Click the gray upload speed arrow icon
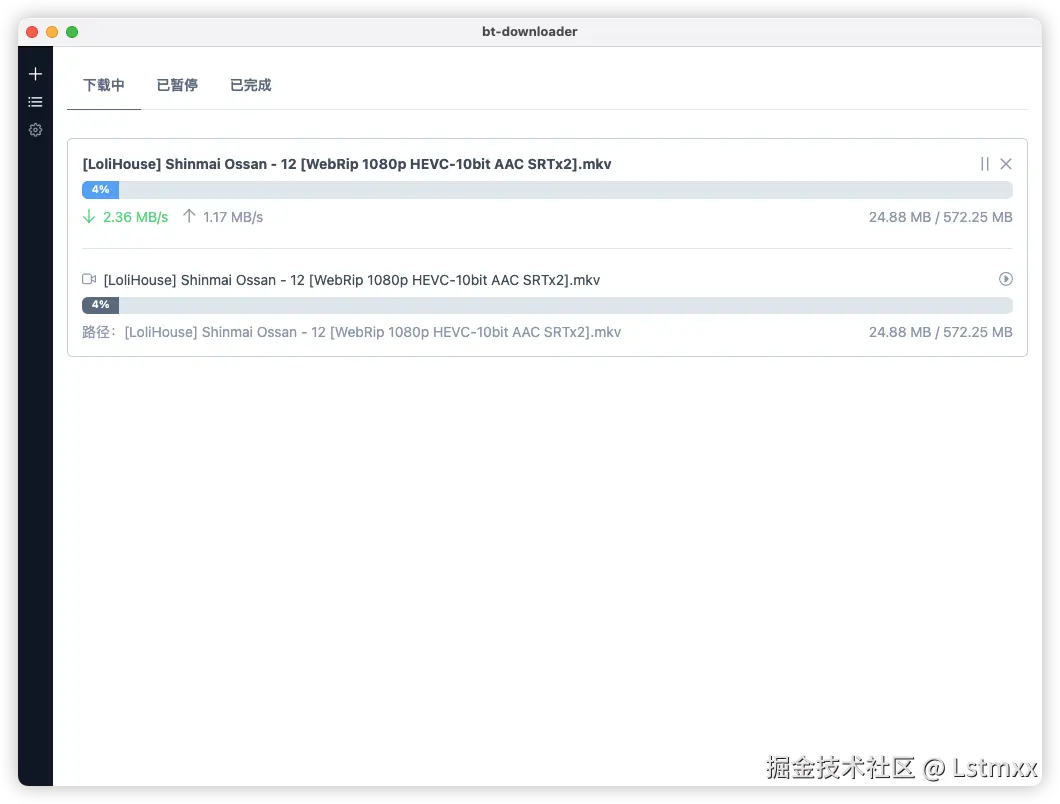This screenshot has height=804, width=1060. coord(189,216)
